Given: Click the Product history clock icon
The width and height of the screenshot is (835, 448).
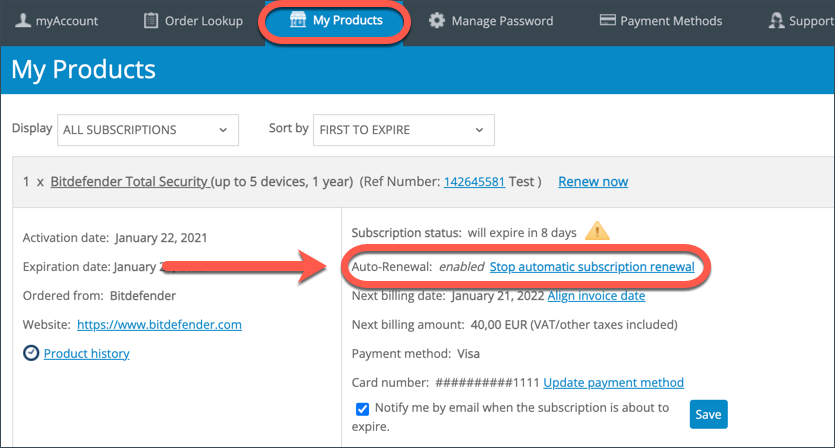Looking at the screenshot, I should (x=31, y=353).
